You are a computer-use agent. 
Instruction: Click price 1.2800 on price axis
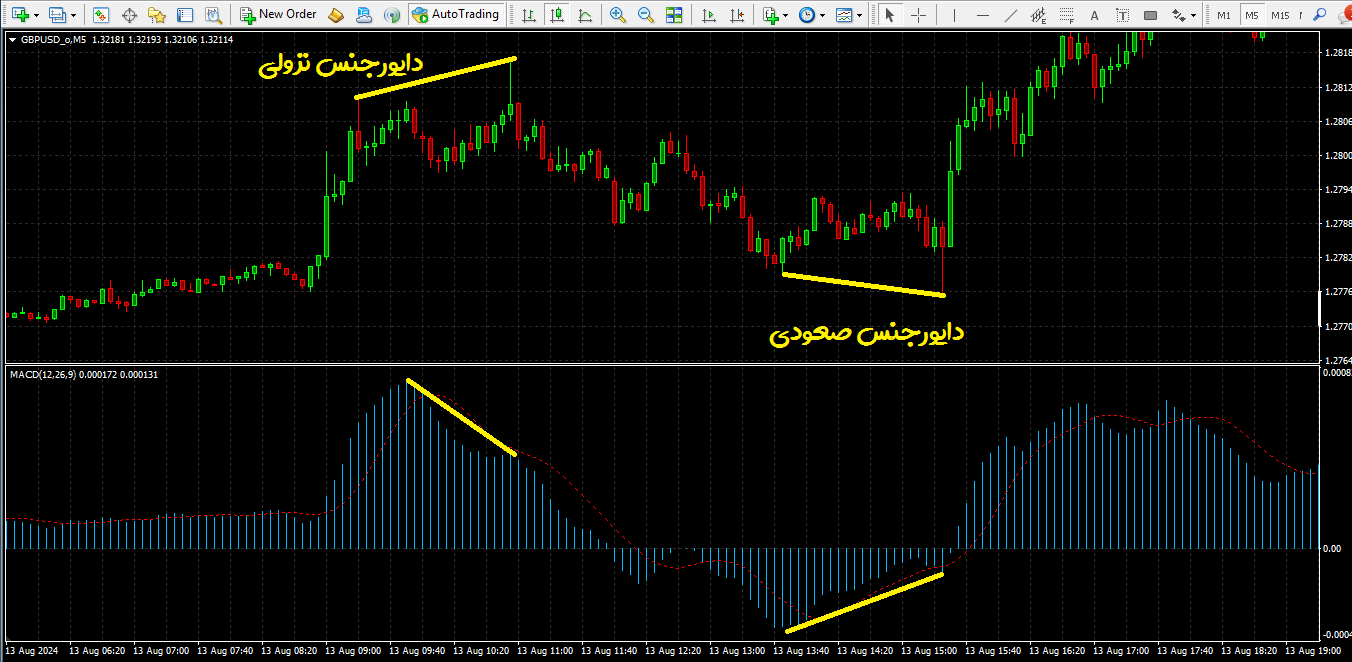pyautogui.click(x=1338, y=156)
